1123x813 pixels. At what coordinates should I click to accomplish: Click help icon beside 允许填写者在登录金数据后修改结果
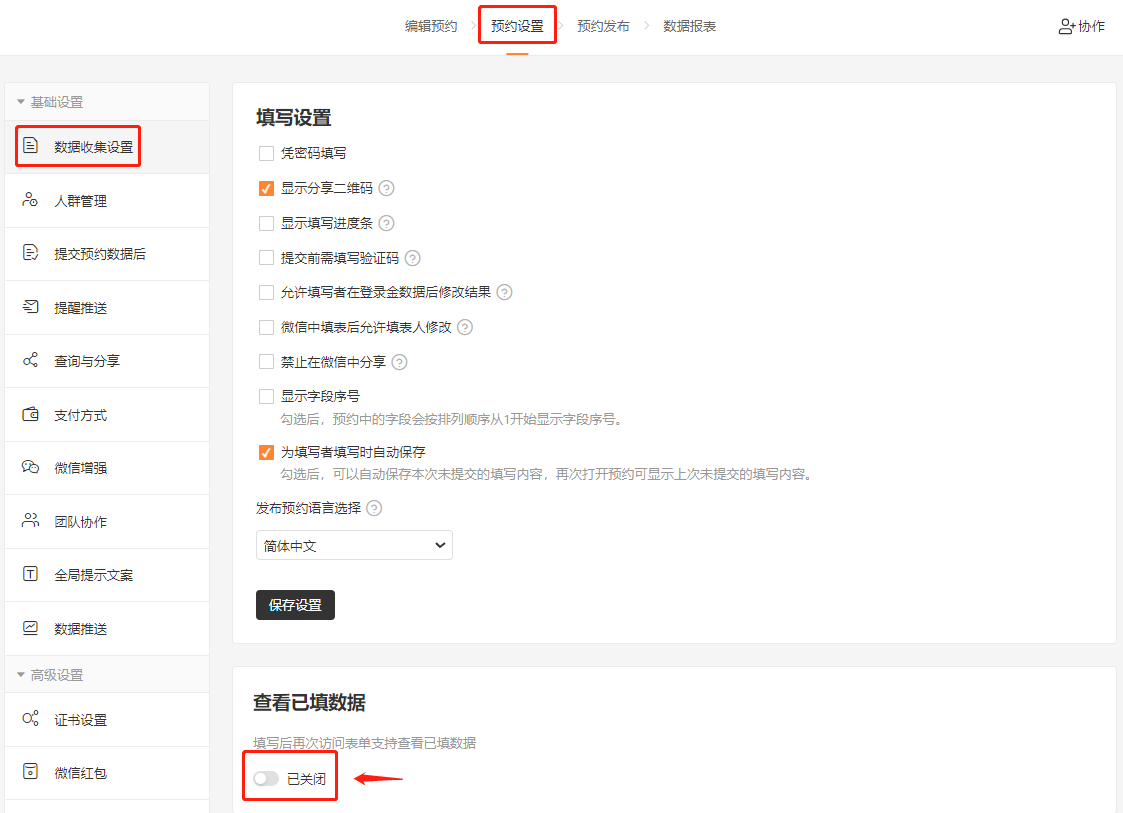[504, 292]
